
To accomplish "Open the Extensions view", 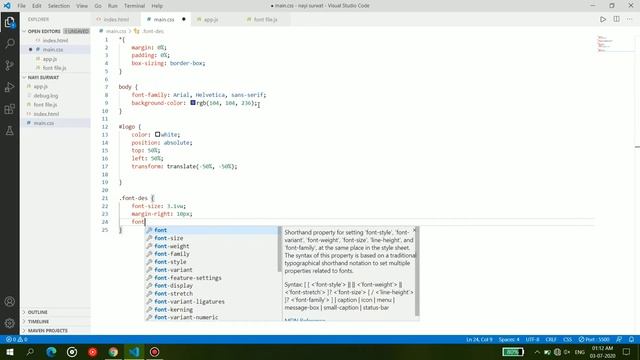I will (9, 109).
